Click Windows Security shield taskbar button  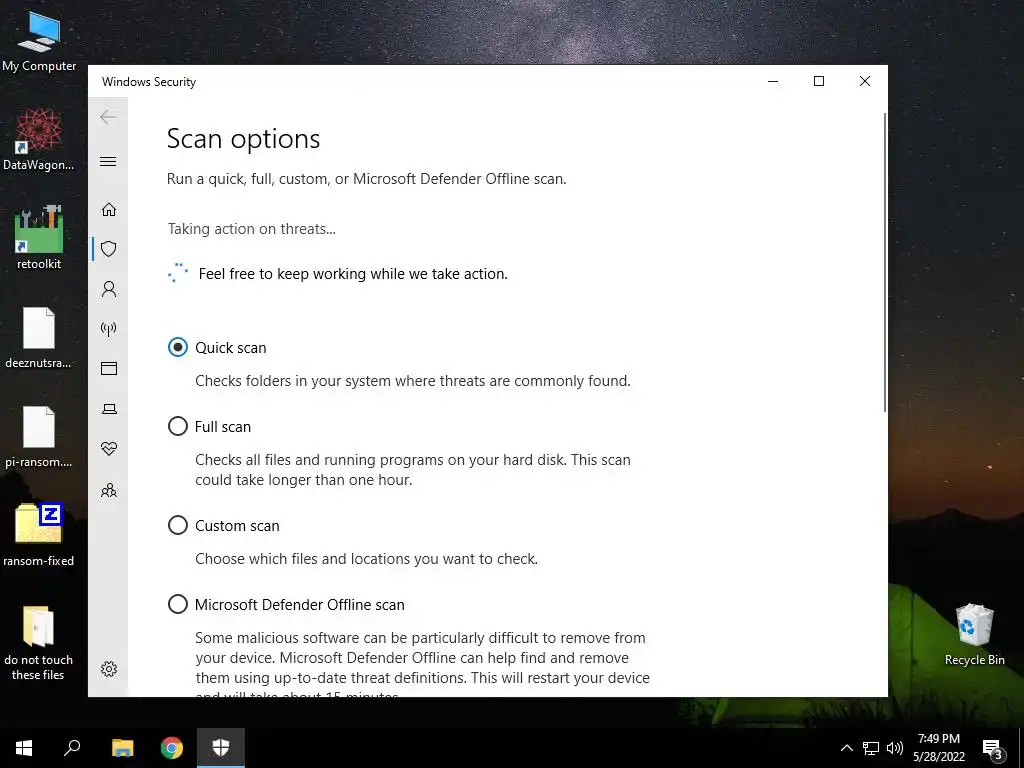point(221,748)
